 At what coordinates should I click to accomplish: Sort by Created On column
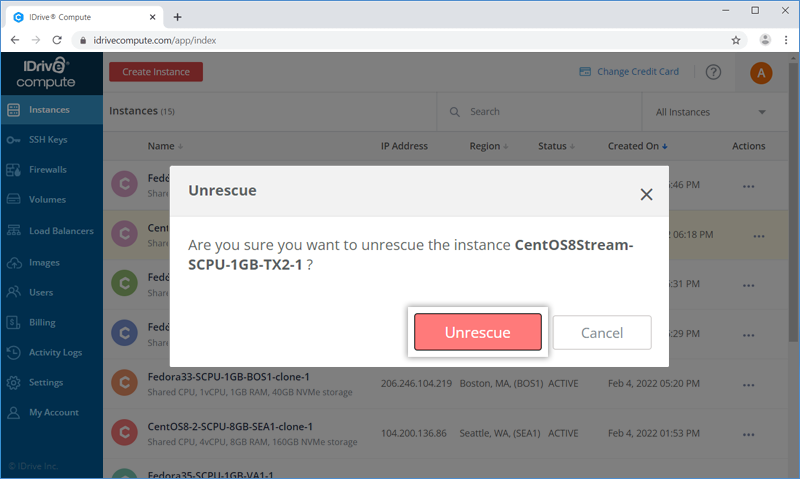pos(637,146)
